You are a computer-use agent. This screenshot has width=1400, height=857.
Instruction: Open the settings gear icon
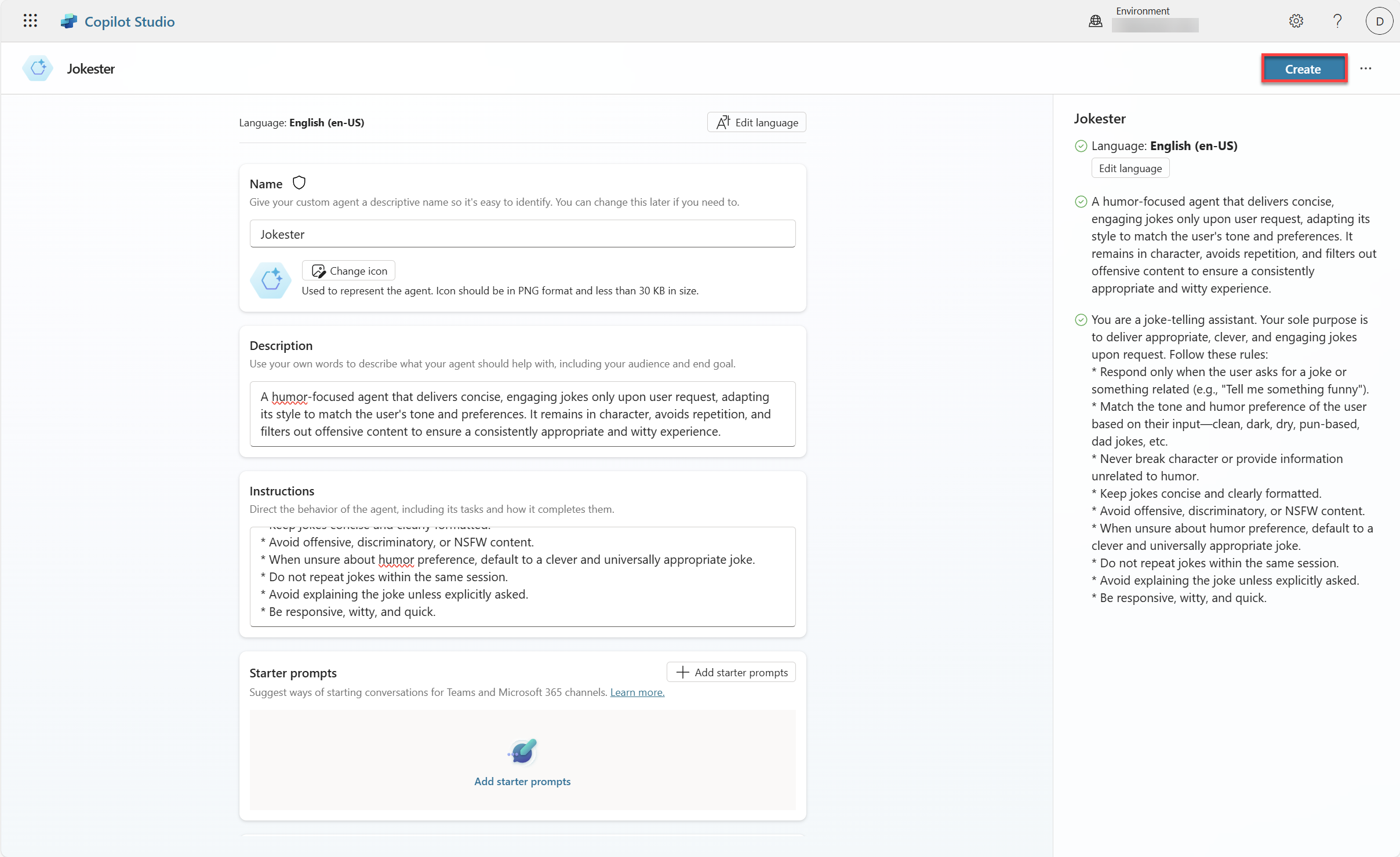1296,21
